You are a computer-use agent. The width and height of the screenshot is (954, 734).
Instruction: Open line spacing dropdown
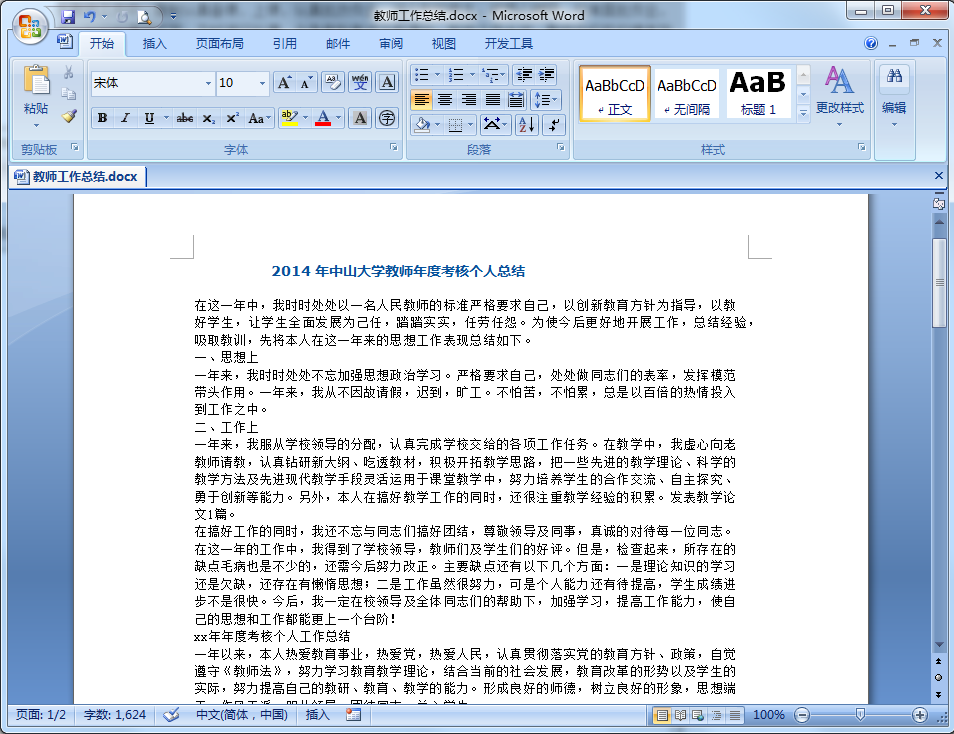(x=546, y=100)
